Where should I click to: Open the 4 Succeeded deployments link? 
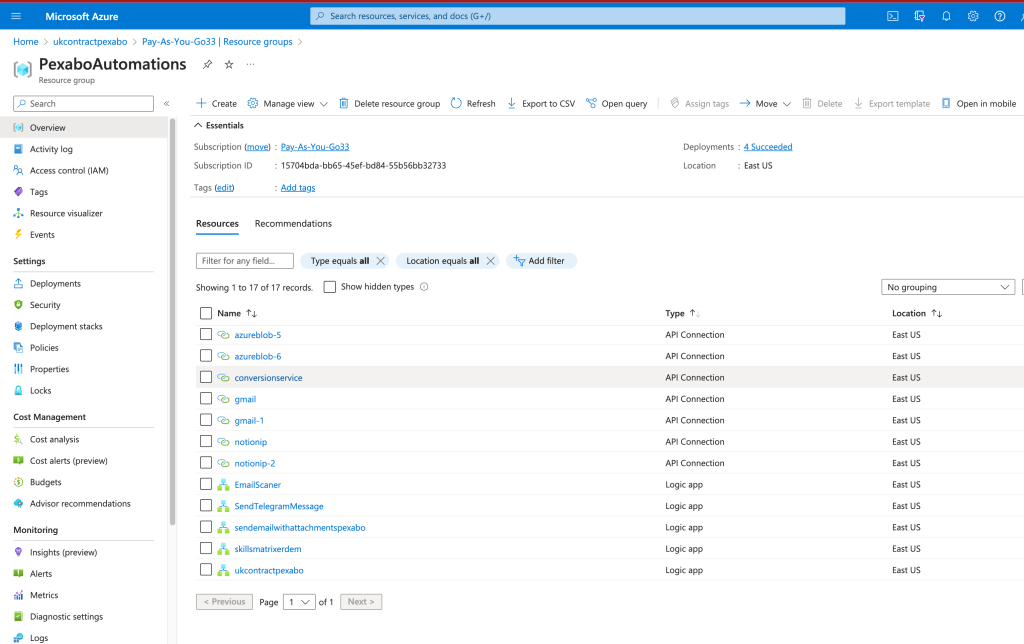pyautogui.click(x=768, y=147)
